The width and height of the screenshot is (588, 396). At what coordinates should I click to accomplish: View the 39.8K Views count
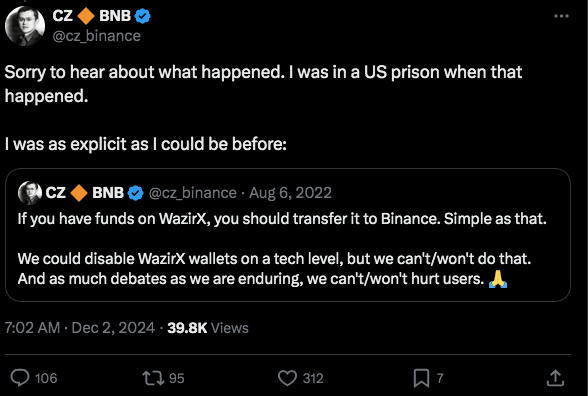tap(208, 328)
